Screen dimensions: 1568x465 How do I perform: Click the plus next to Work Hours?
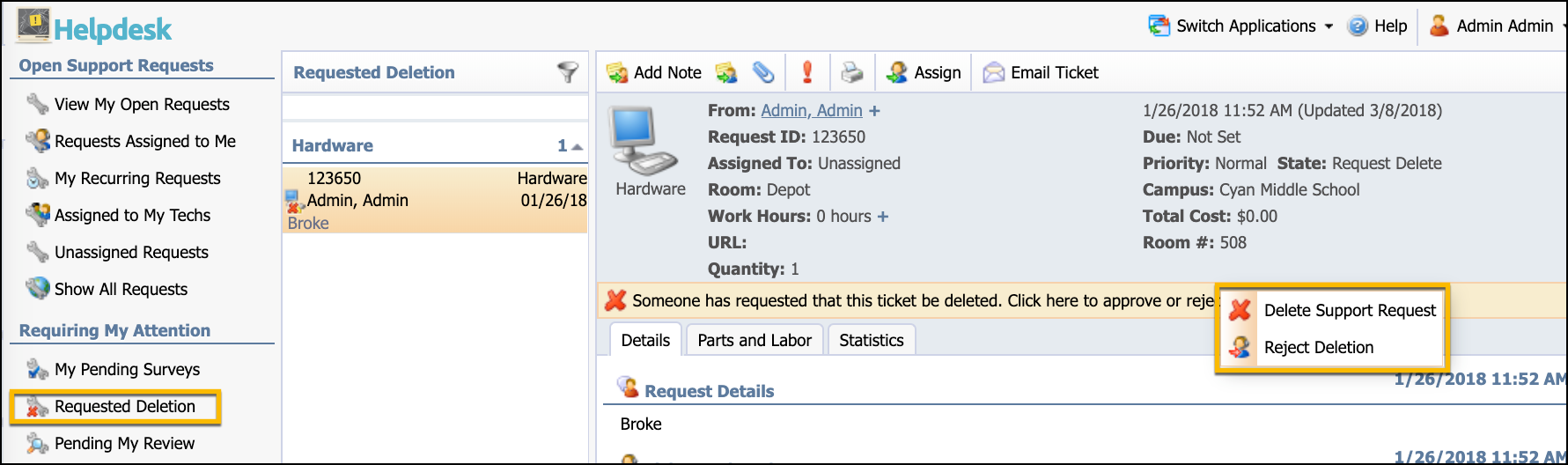[x=883, y=216]
